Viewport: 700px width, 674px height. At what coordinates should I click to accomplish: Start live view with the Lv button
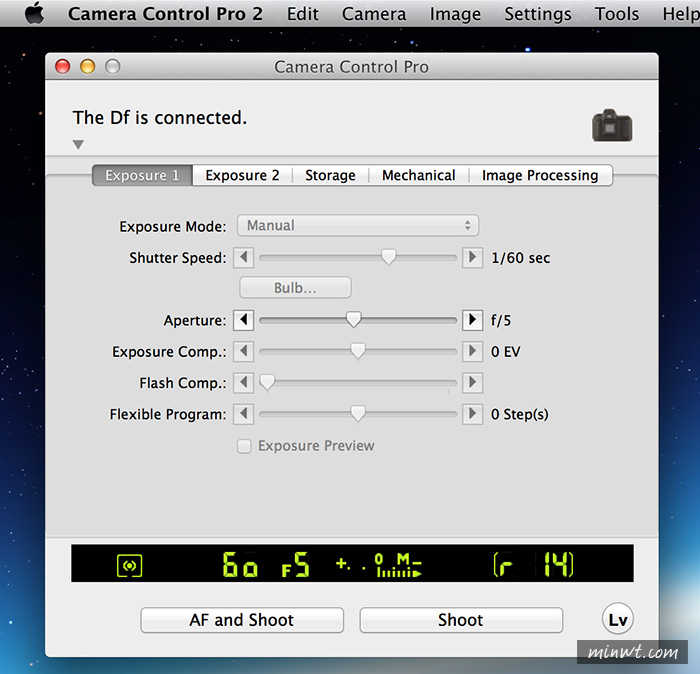click(x=618, y=619)
